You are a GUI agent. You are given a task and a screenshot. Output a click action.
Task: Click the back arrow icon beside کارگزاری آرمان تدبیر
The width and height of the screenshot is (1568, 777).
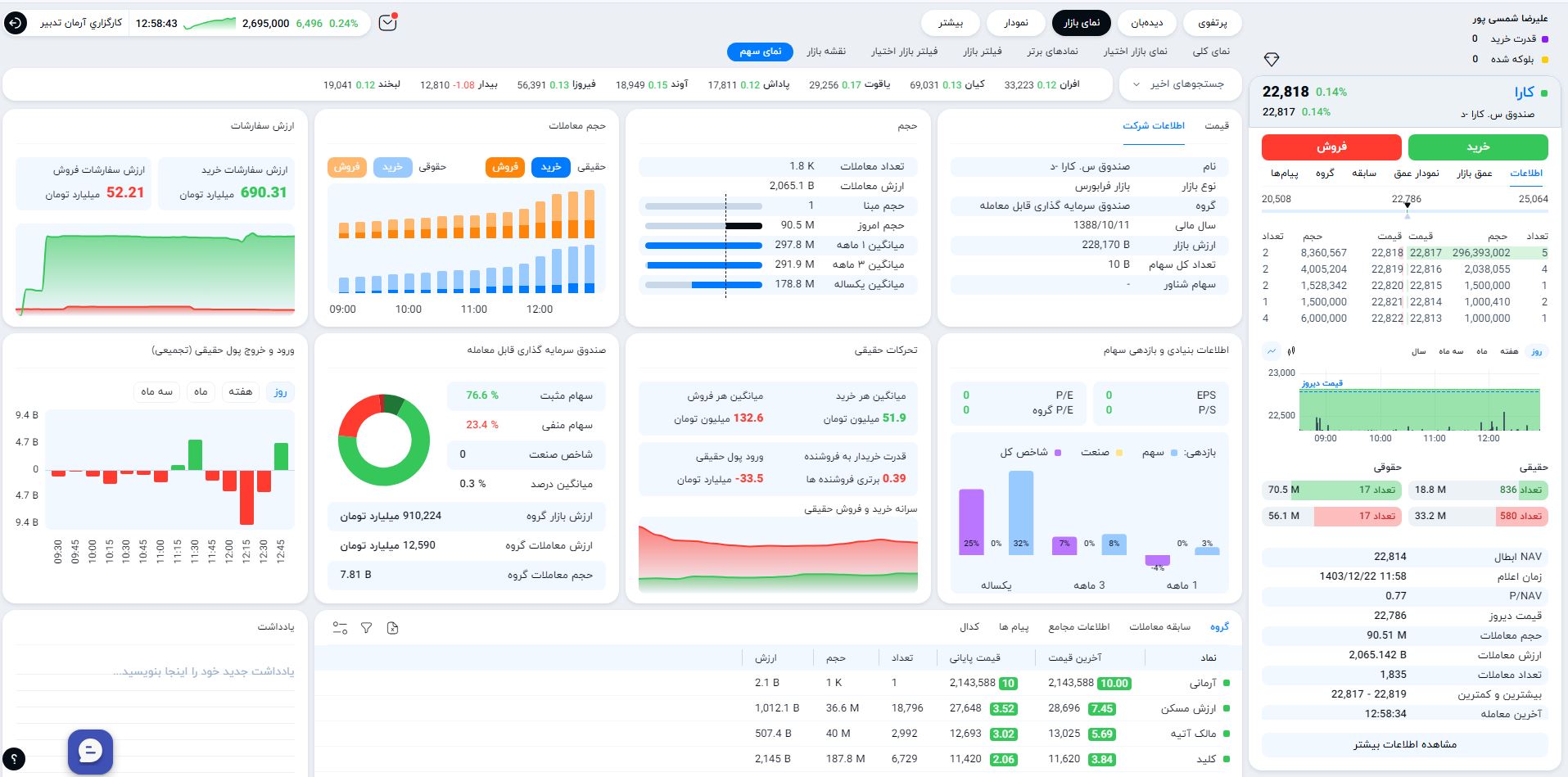16,23
